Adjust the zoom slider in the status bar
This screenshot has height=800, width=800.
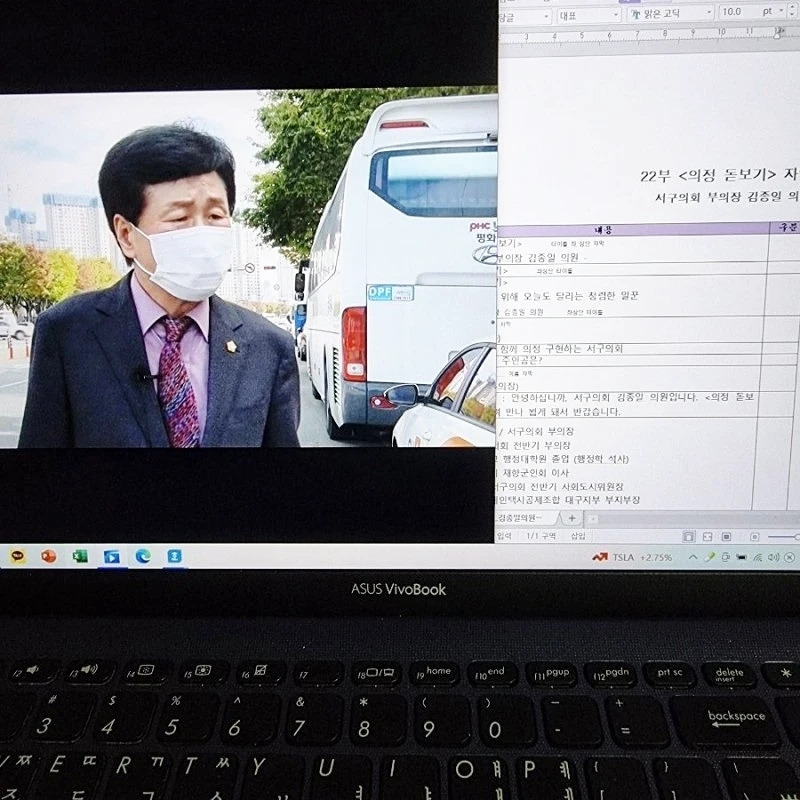point(784,537)
